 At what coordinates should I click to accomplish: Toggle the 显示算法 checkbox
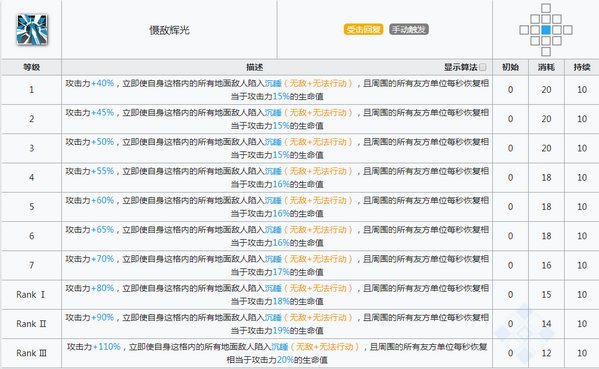(x=483, y=67)
